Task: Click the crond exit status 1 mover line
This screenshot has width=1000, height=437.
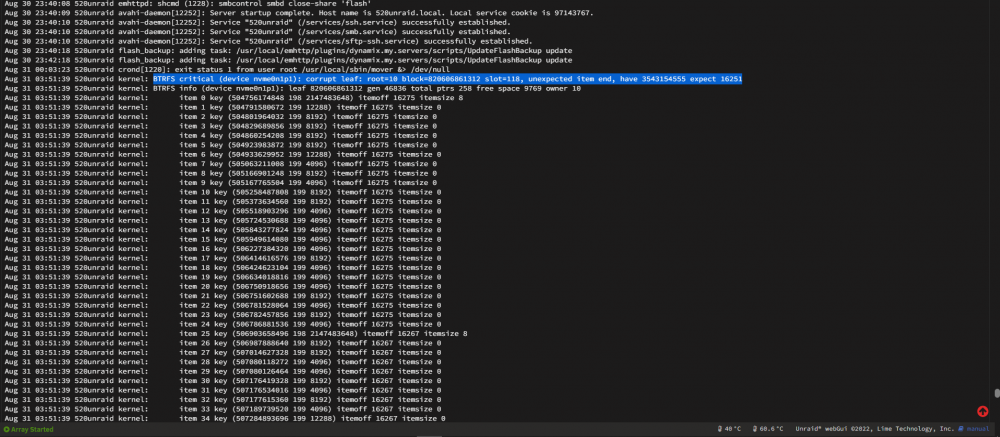Action: tap(226, 70)
